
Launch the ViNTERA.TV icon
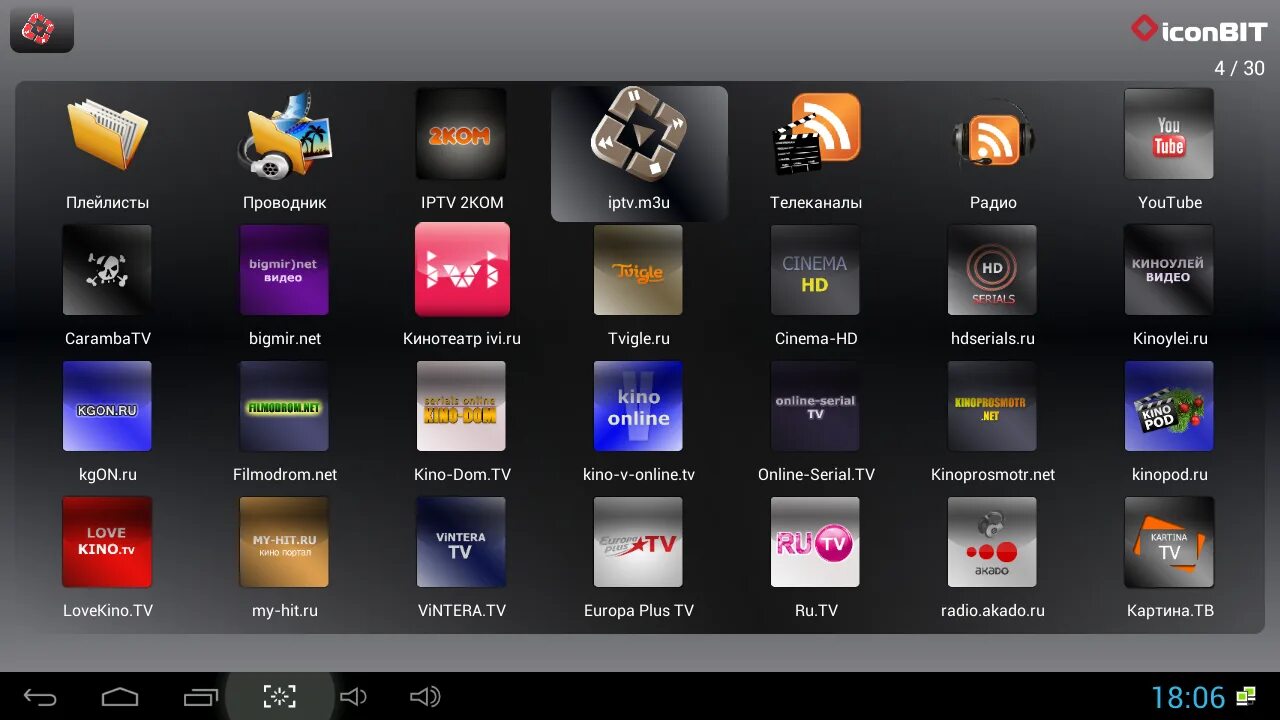point(461,542)
